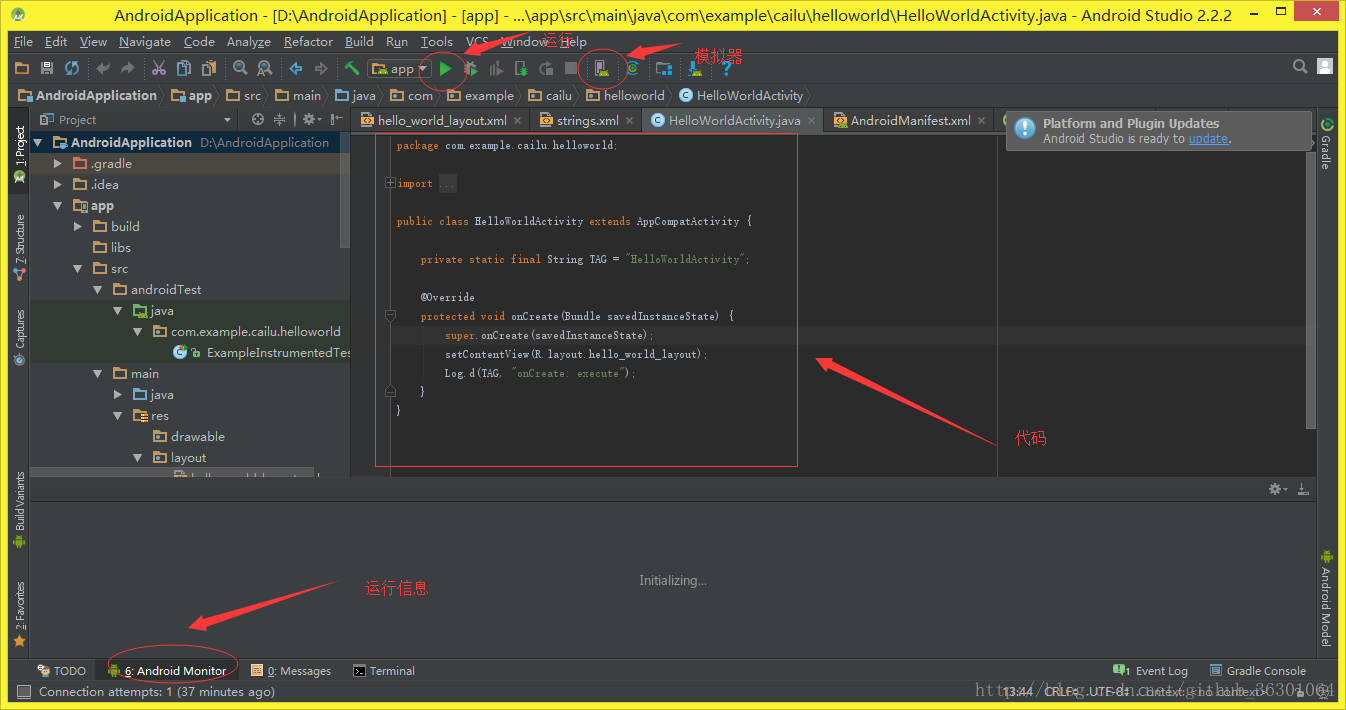Open the 0: Messages tool window button
The height and width of the screenshot is (710, 1346).
(292, 671)
